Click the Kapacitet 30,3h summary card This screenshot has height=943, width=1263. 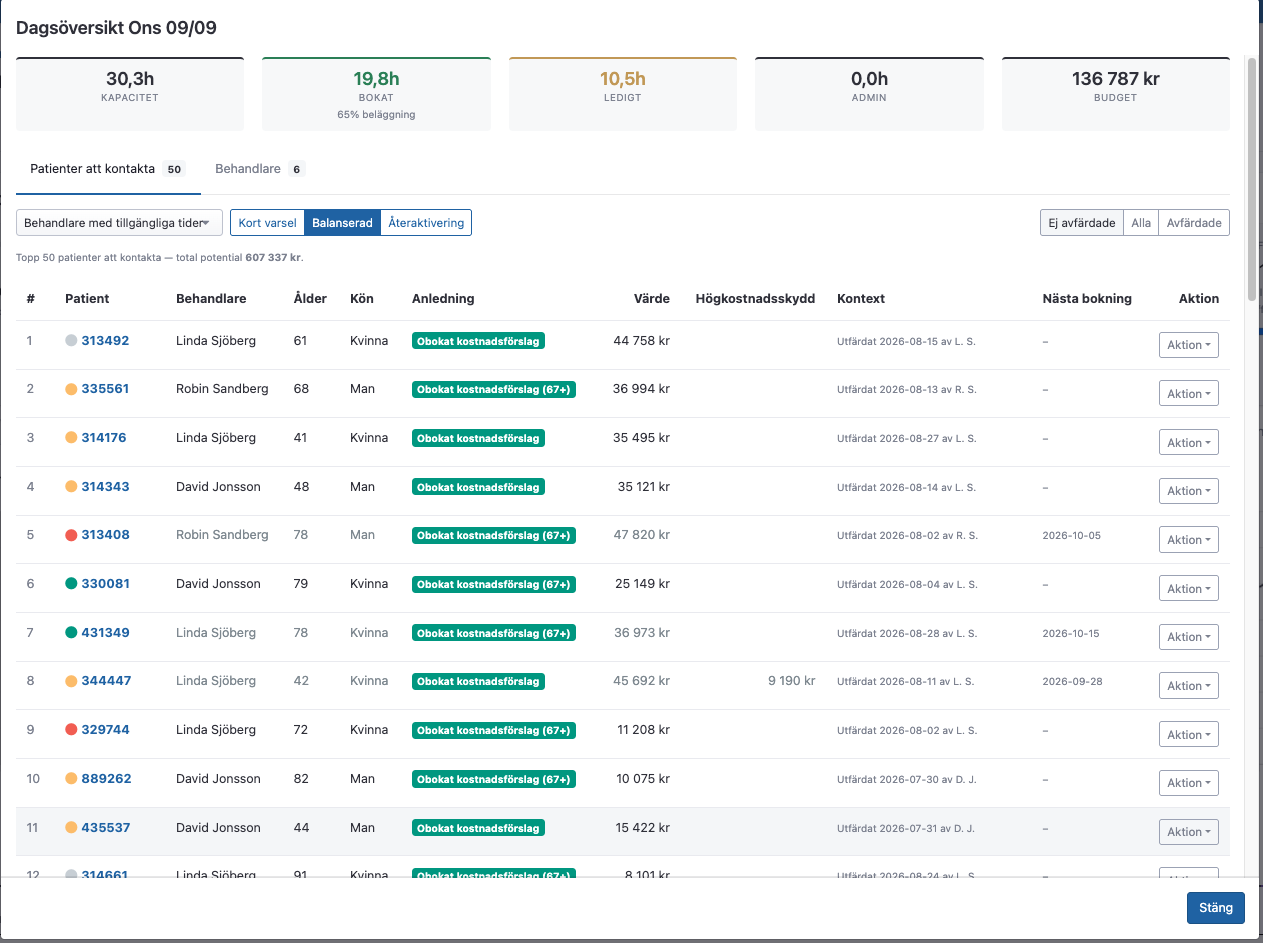click(x=130, y=94)
